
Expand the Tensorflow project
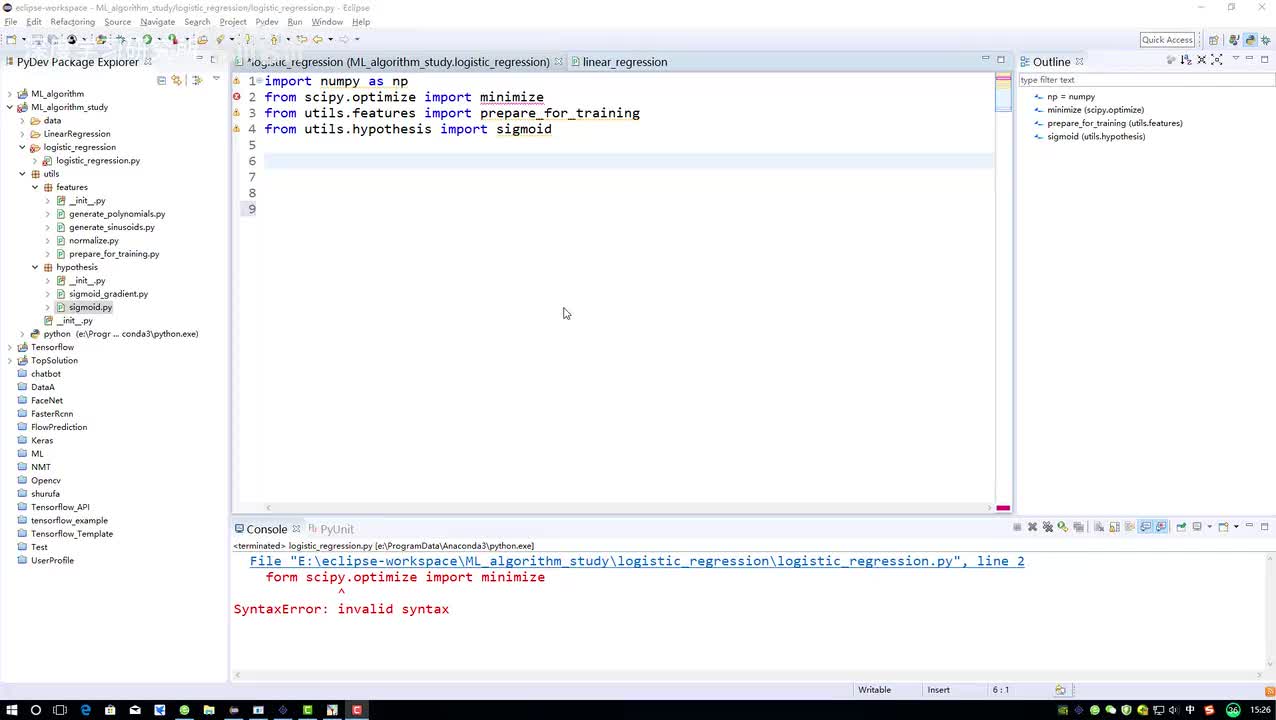[x=10, y=347]
